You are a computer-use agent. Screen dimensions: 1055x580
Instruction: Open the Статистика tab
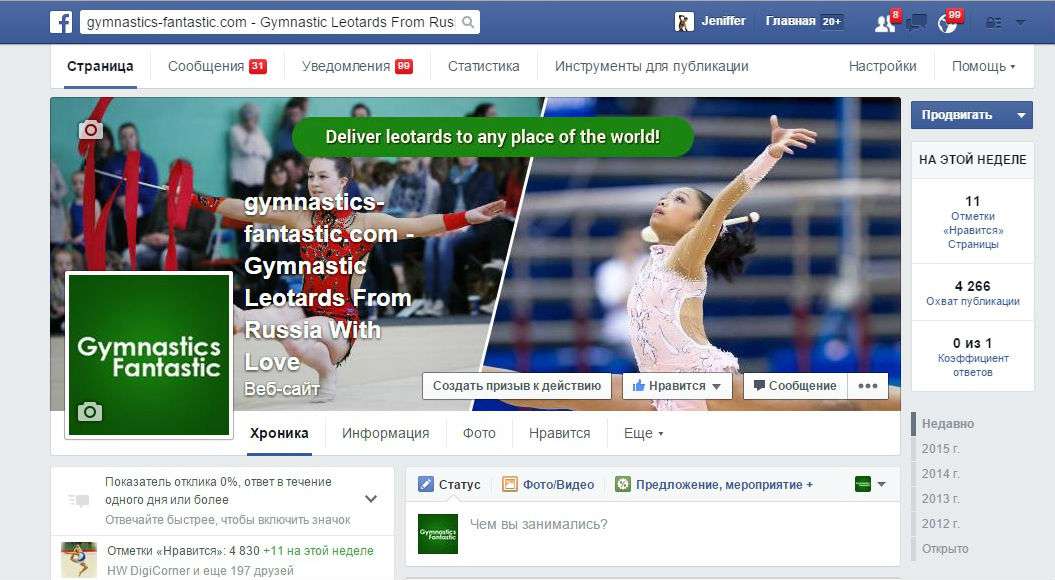pos(484,66)
